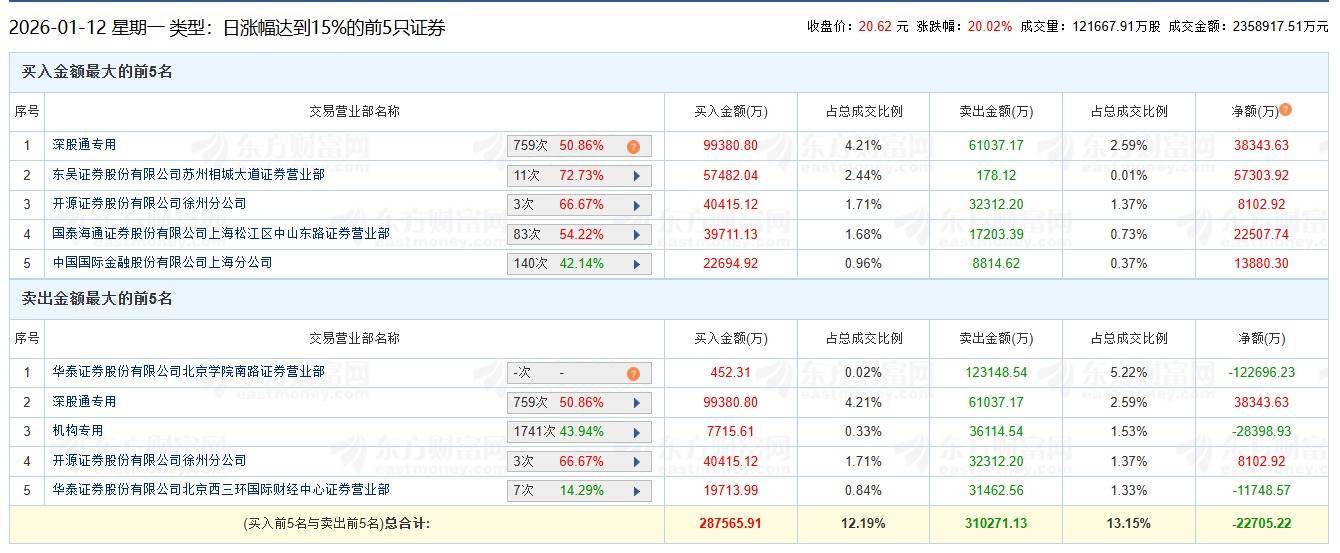
Task: Click the arrow icon in the 东吴证券苏州相城大道 row
Action: tap(636, 176)
